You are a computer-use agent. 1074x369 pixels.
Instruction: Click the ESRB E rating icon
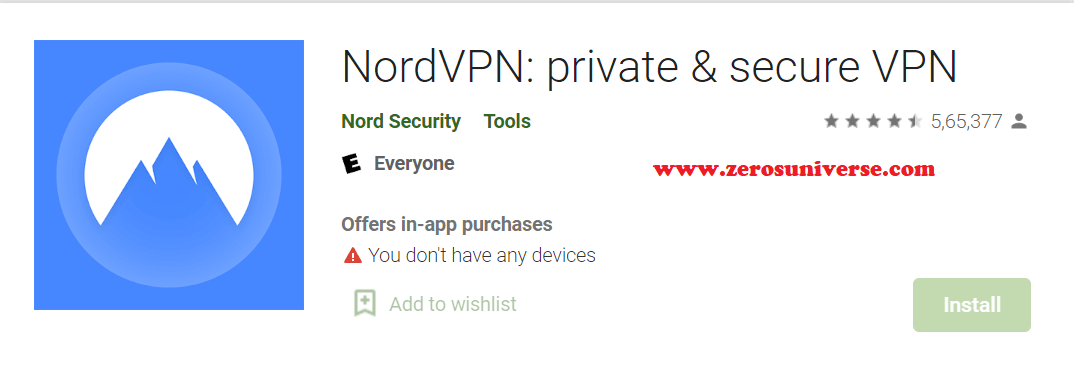pyautogui.click(x=351, y=164)
